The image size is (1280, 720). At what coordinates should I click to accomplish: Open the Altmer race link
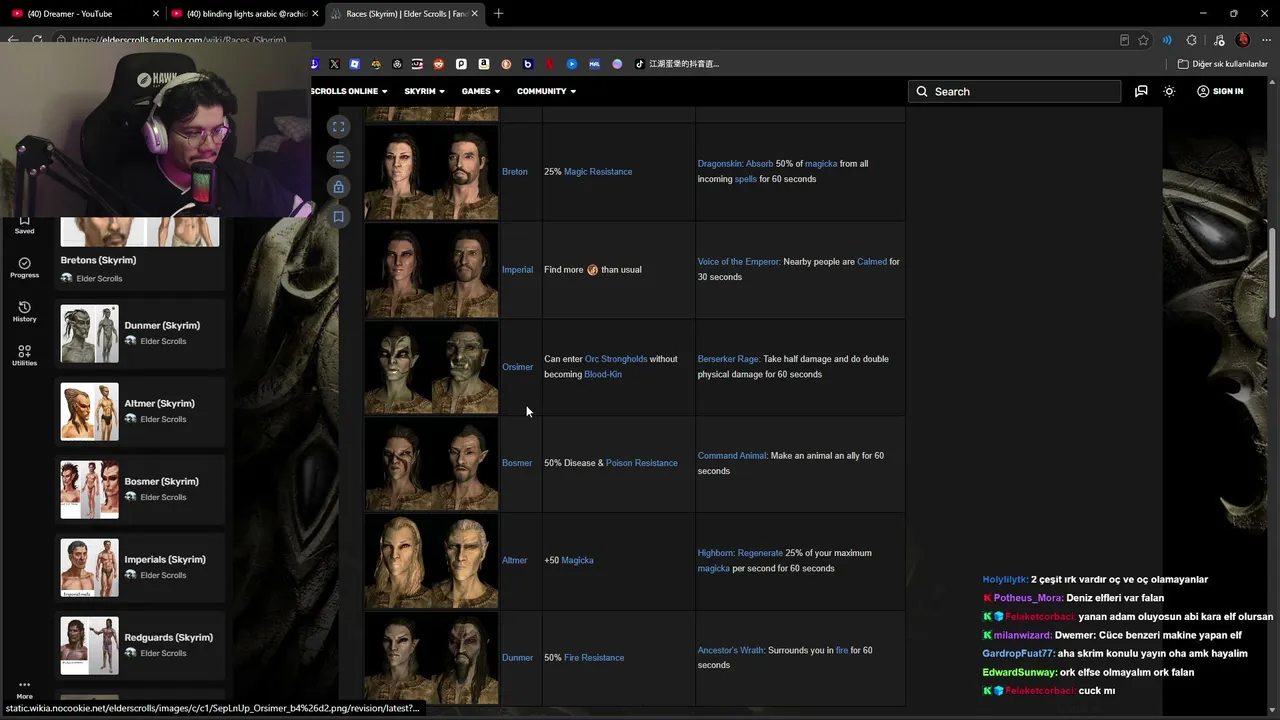pos(514,561)
